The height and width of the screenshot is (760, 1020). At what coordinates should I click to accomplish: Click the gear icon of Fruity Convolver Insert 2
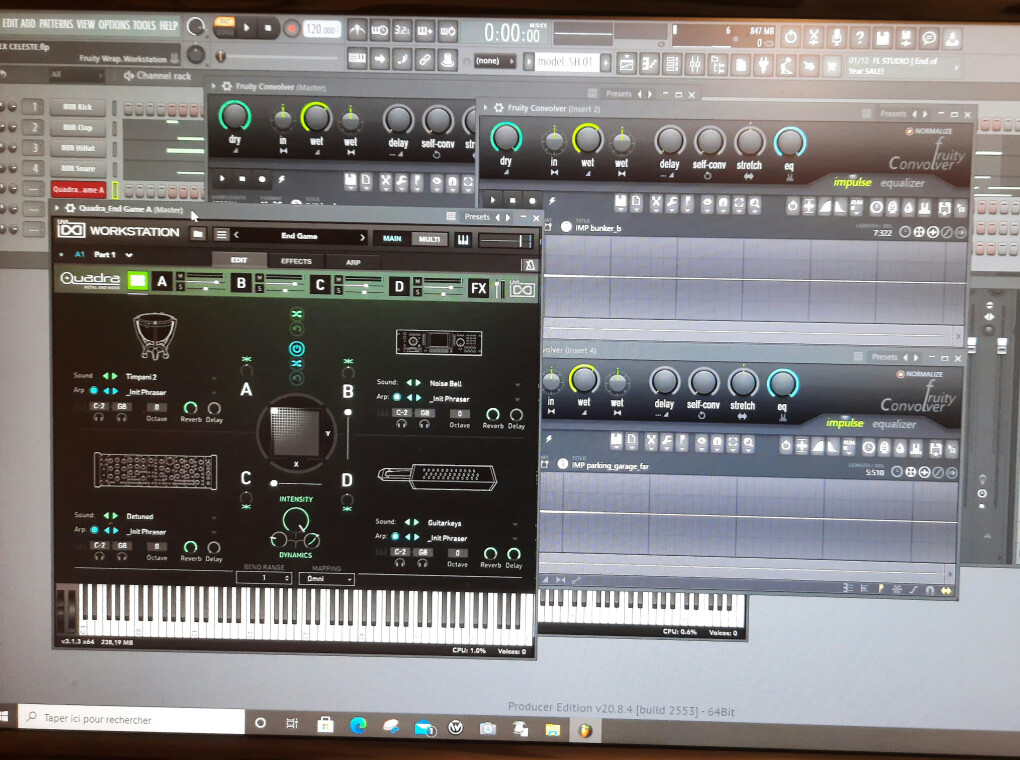499,108
